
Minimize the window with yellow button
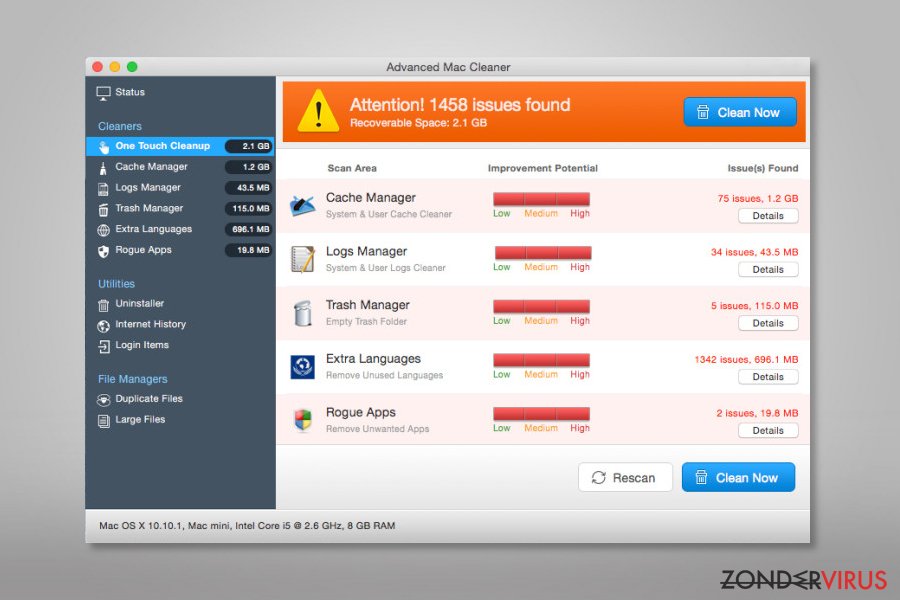pyautogui.click(x=115, y=67)
